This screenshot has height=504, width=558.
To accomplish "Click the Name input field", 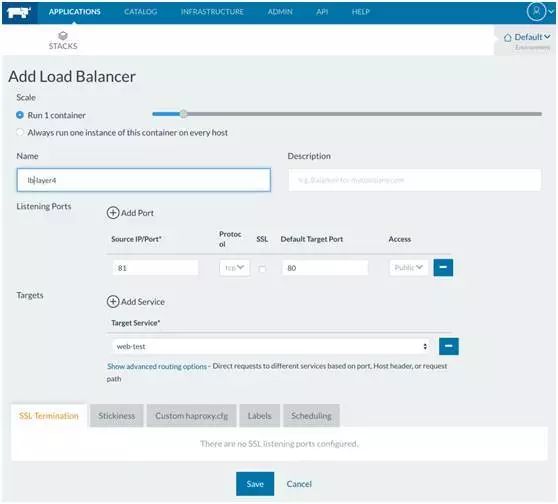I will point(143,180).
